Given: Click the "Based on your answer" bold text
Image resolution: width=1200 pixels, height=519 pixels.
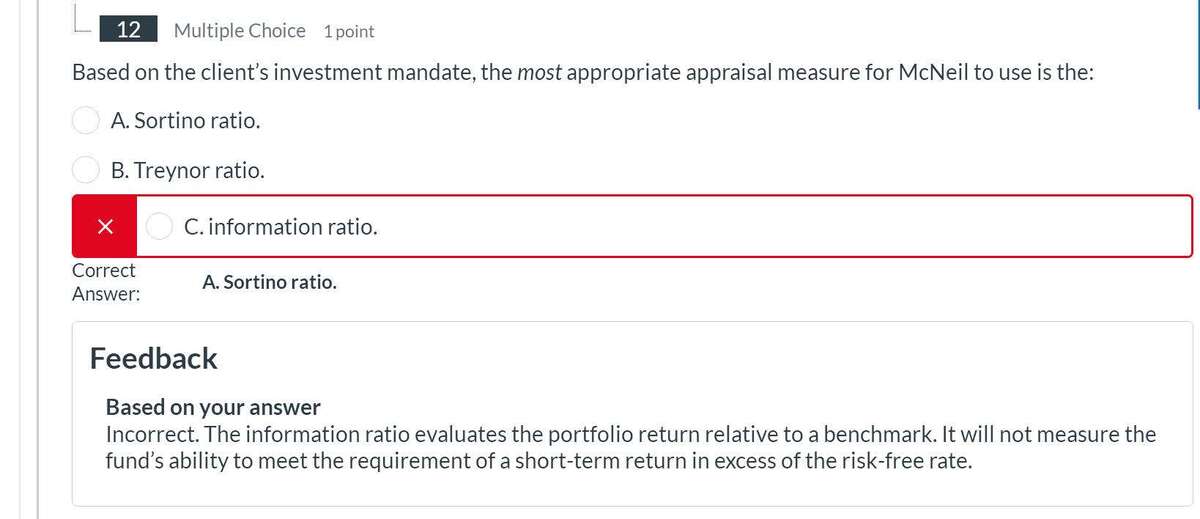Looking at the screenshot, I should pyautogui.click(x=213, y=407).
